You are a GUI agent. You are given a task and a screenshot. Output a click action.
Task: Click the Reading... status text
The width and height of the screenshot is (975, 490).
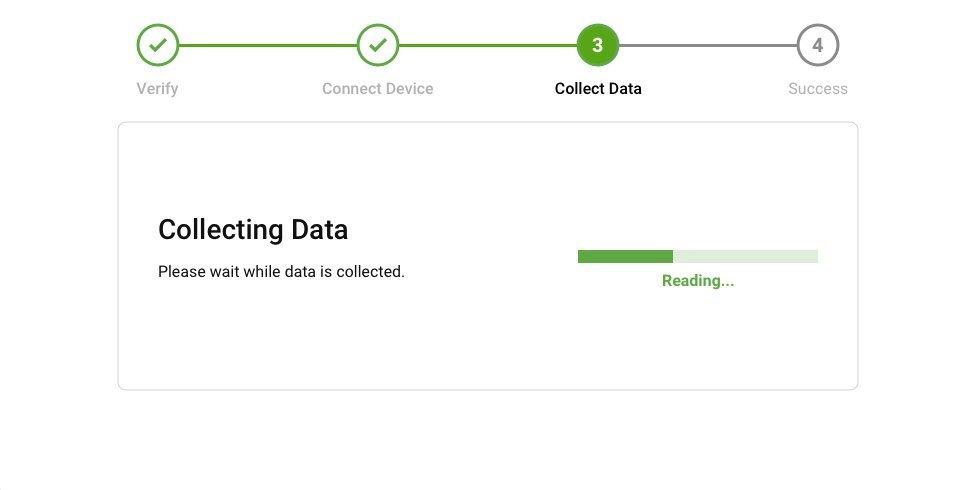698,281
